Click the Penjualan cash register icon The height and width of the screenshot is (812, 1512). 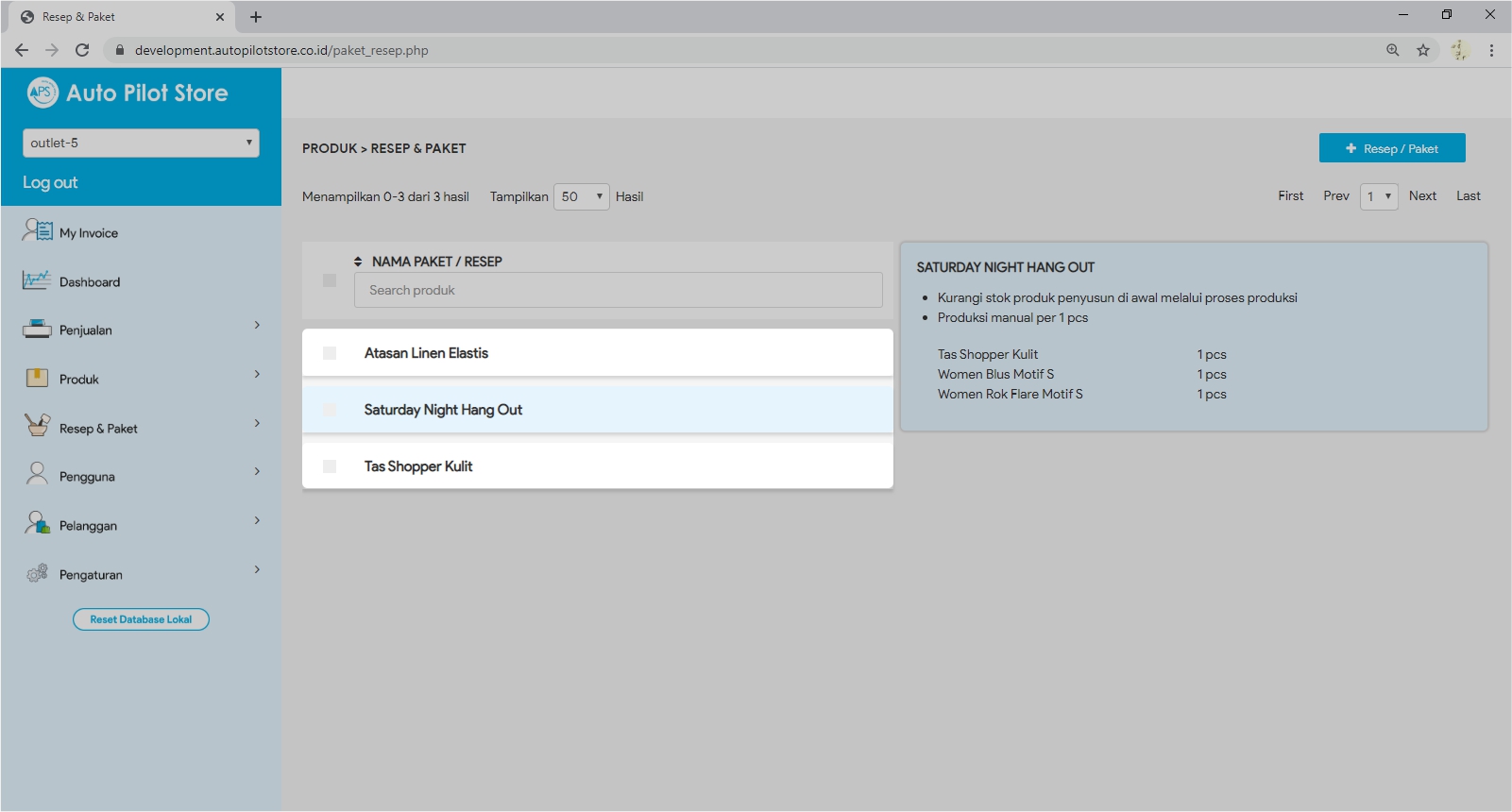37,330
